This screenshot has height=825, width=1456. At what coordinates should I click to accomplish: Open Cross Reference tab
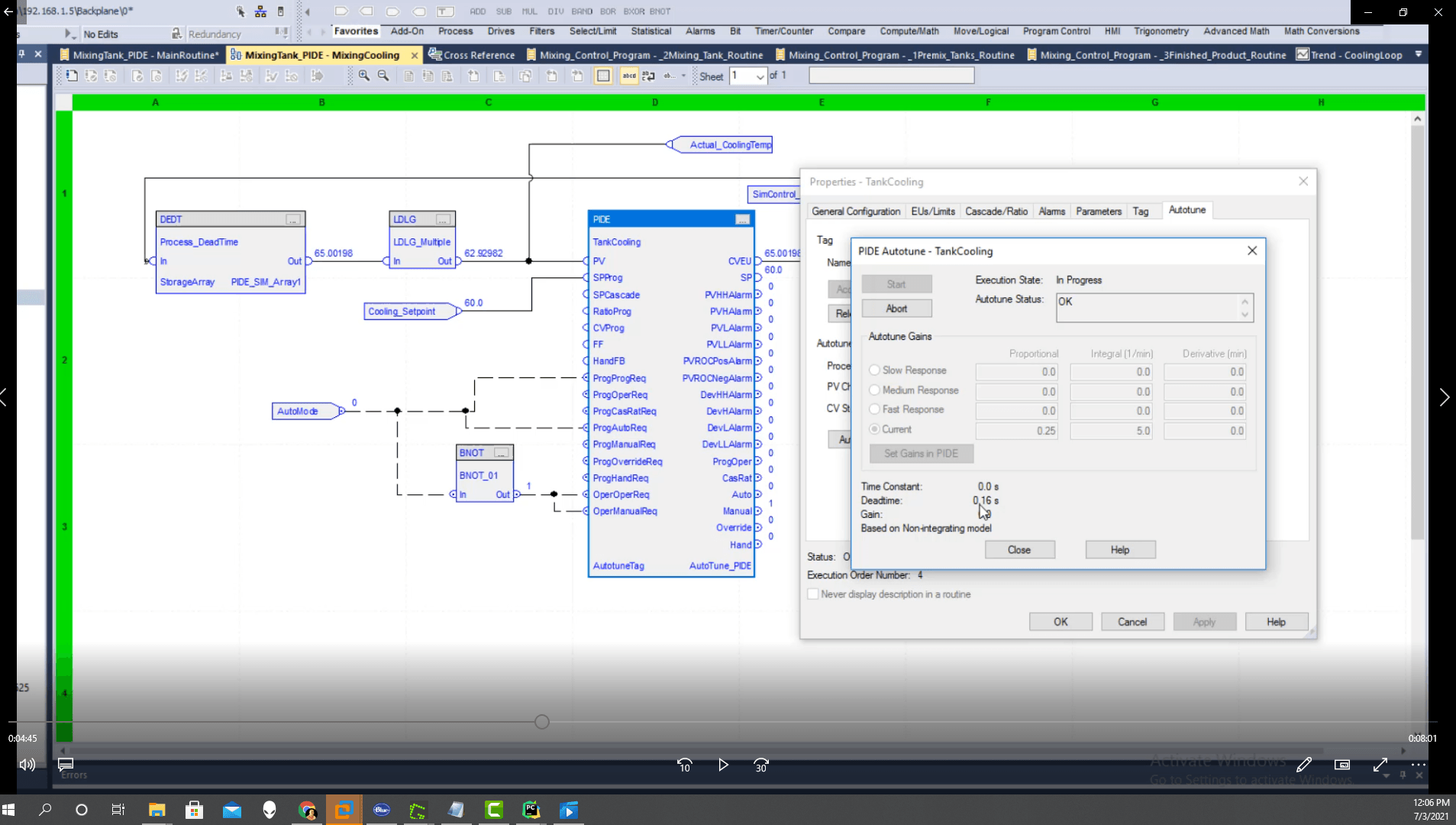[x=472, y=55]
